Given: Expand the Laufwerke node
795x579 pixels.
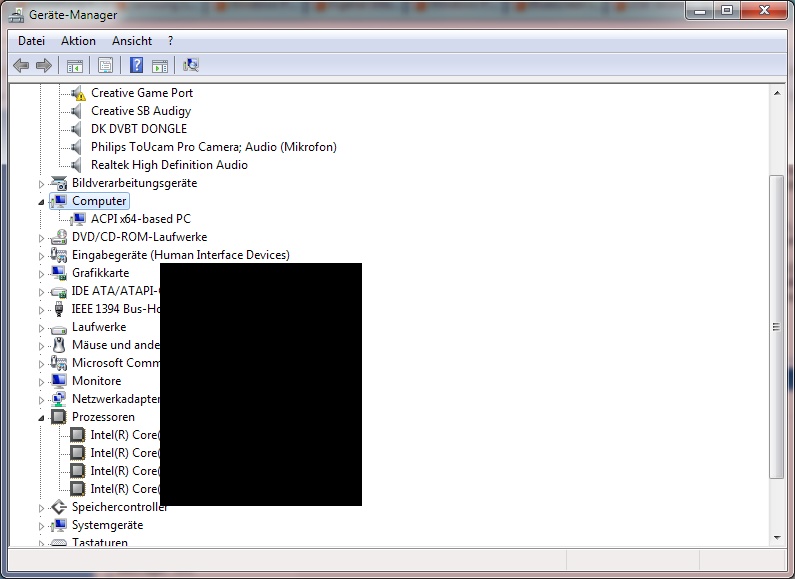Looking at the screenshot, I should click(42, 328).
